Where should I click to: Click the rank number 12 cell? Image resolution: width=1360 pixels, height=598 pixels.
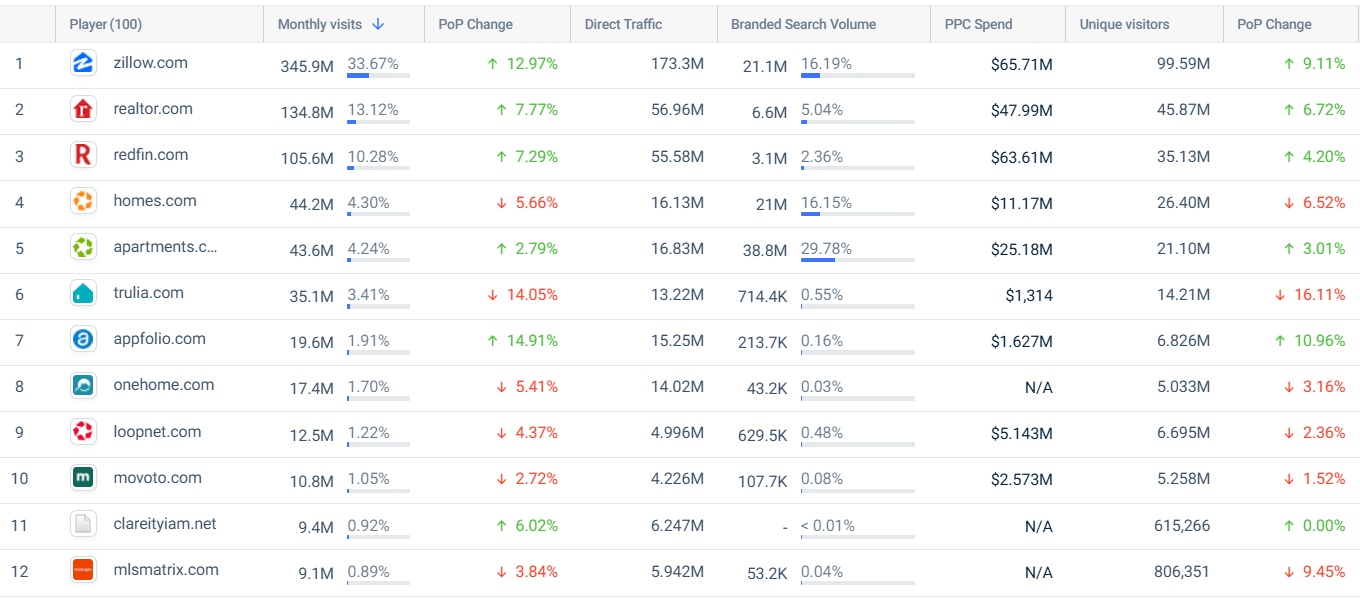(x=19, y=571)
